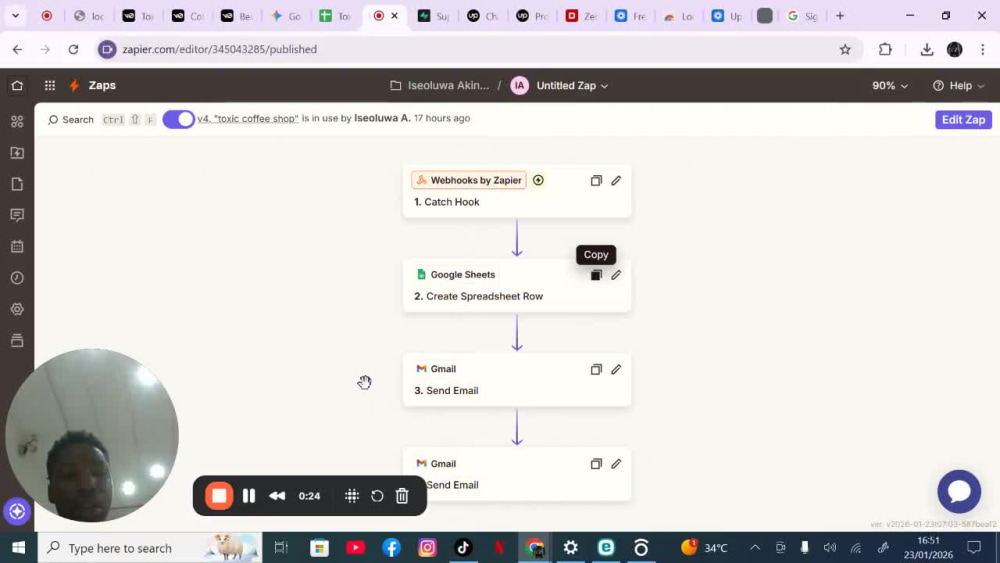The image size is (1000, 563).
Task: Open the calendar sidebar icon
Action: (x=17, y=246)
